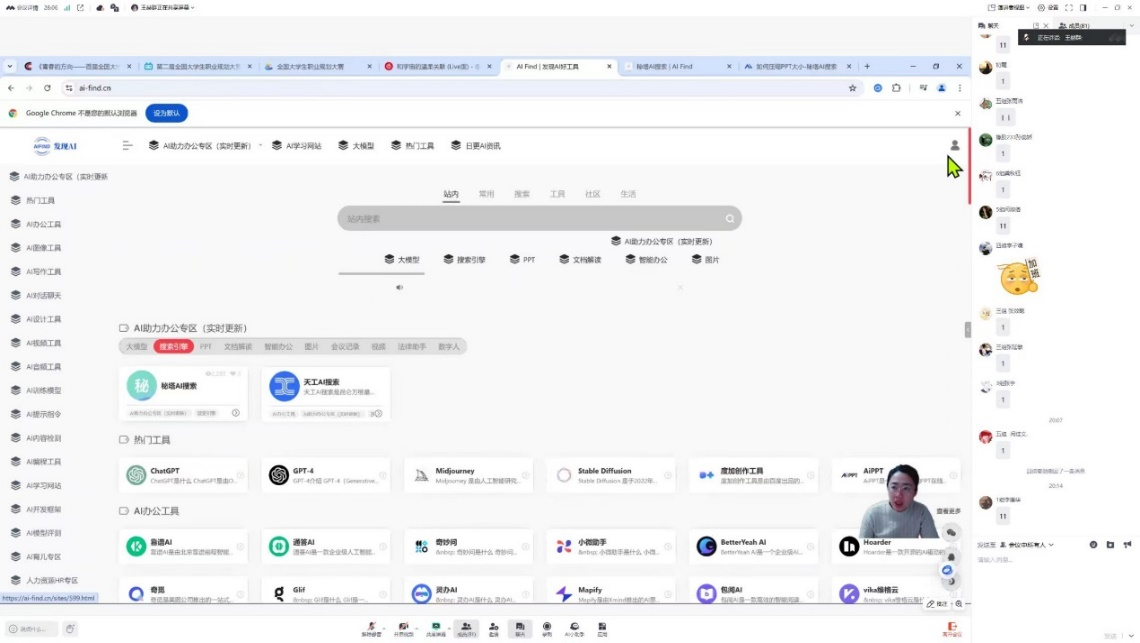Select the PPT category filter pill
Screen dimensions: 1140x643
[205, 347]
